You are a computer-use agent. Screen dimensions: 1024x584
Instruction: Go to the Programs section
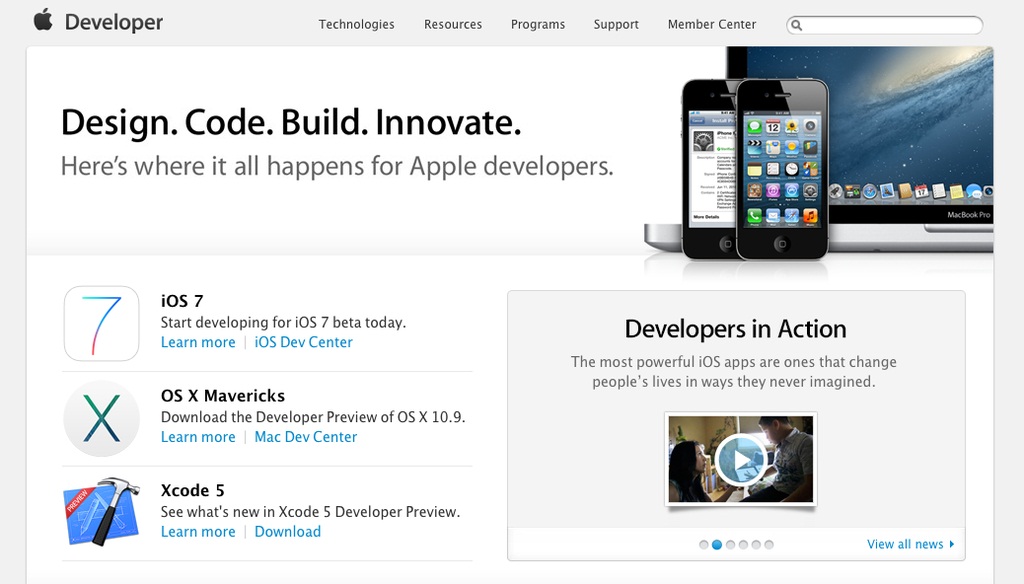point(538,24)
